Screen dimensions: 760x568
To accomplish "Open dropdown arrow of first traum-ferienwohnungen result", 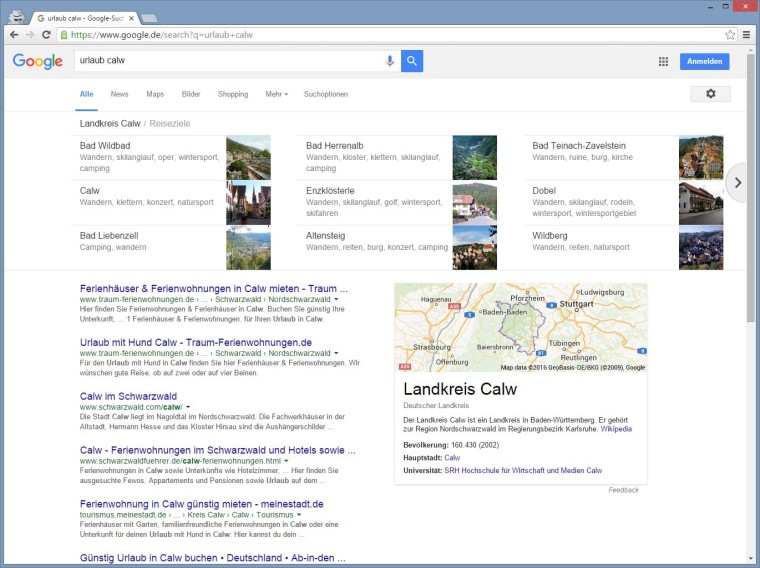I will point(336,300).
